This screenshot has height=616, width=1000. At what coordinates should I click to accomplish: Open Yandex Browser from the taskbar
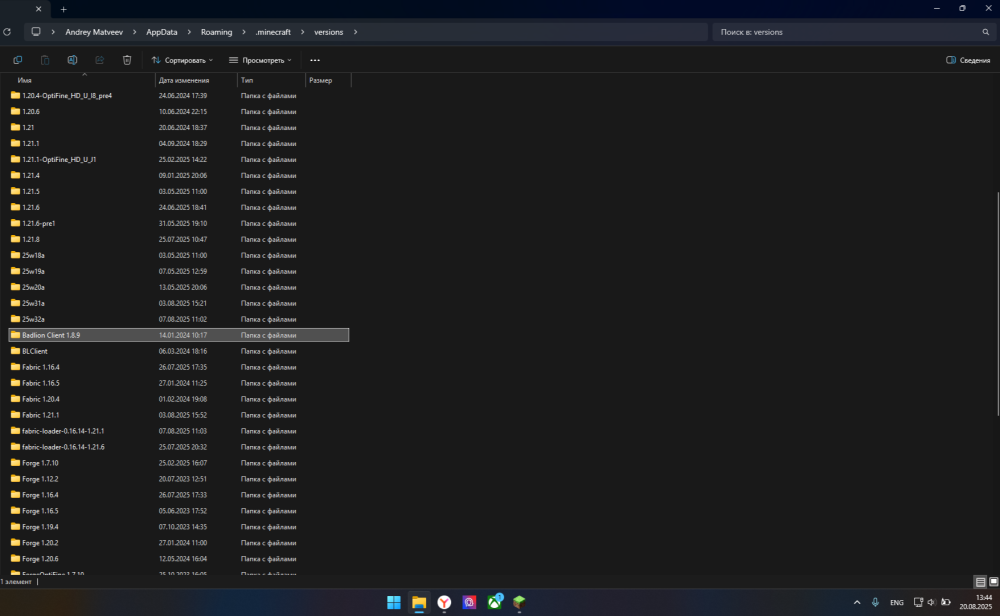point(444,602)
